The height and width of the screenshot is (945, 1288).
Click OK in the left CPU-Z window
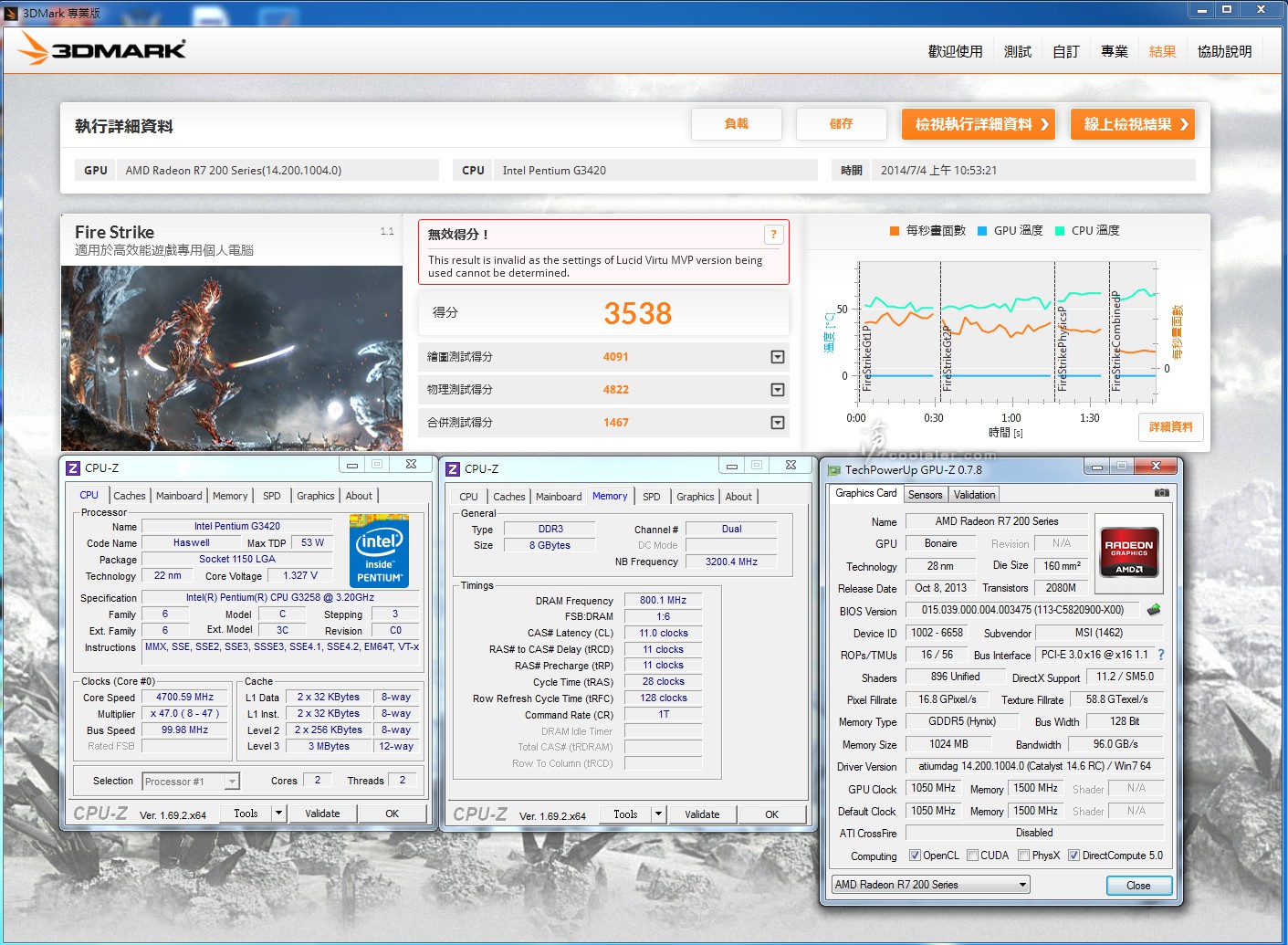pos(393,814)
